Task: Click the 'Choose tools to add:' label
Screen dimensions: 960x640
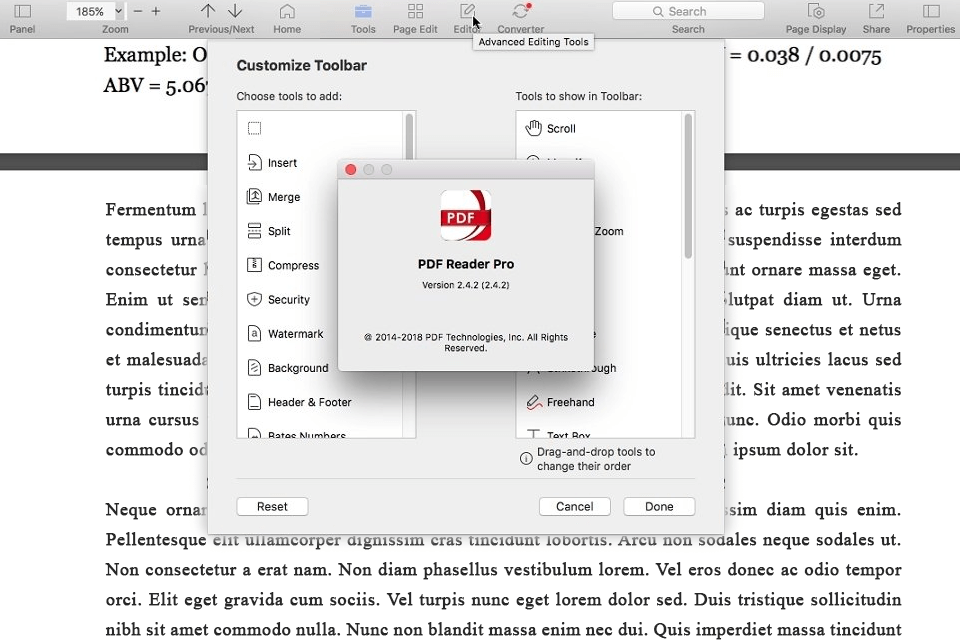Action: 289,96
